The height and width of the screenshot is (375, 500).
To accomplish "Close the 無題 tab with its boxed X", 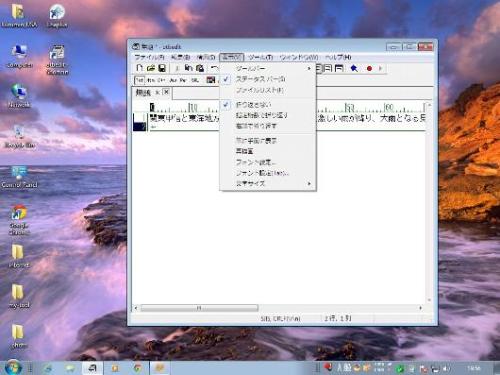I will click(166, 92).
